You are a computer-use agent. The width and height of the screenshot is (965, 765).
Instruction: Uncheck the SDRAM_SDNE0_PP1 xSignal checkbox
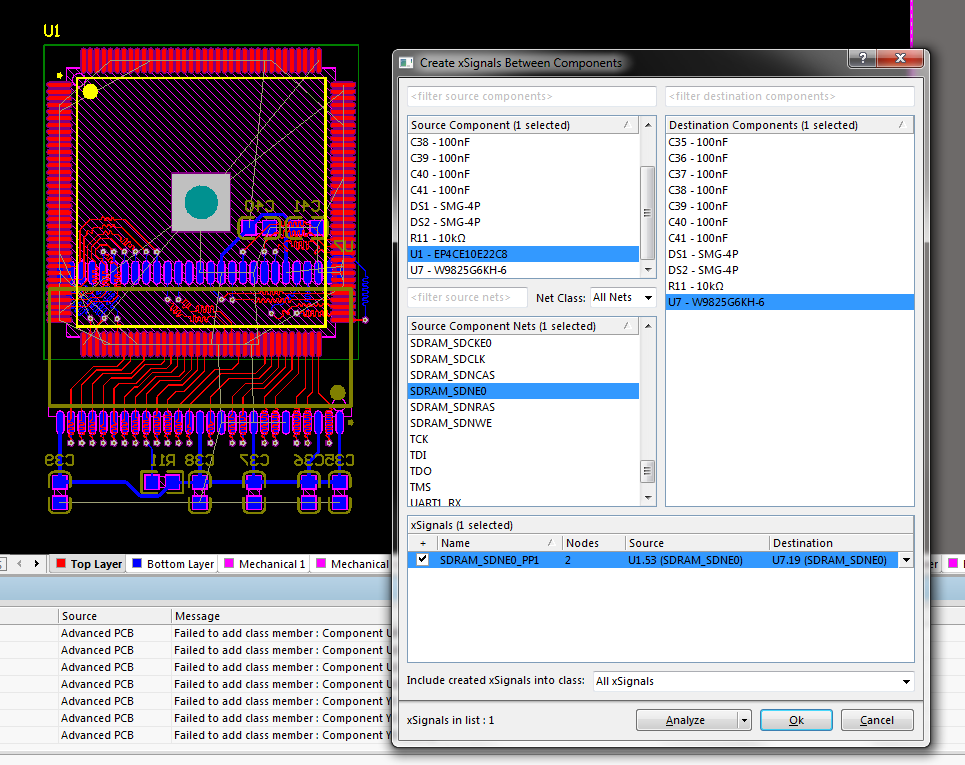point(421,559)
